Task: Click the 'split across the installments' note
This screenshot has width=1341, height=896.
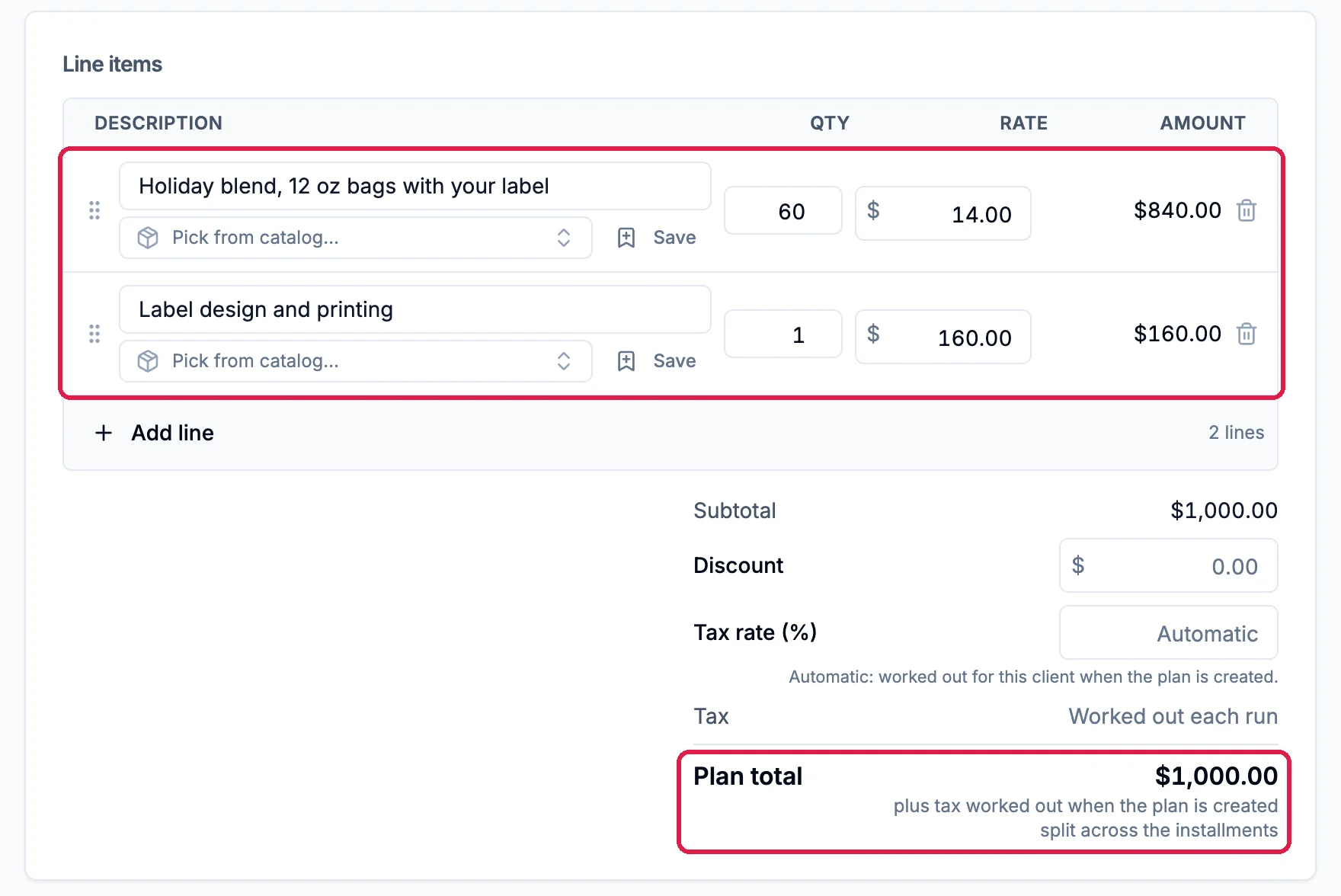Action: coord(1159,830)
